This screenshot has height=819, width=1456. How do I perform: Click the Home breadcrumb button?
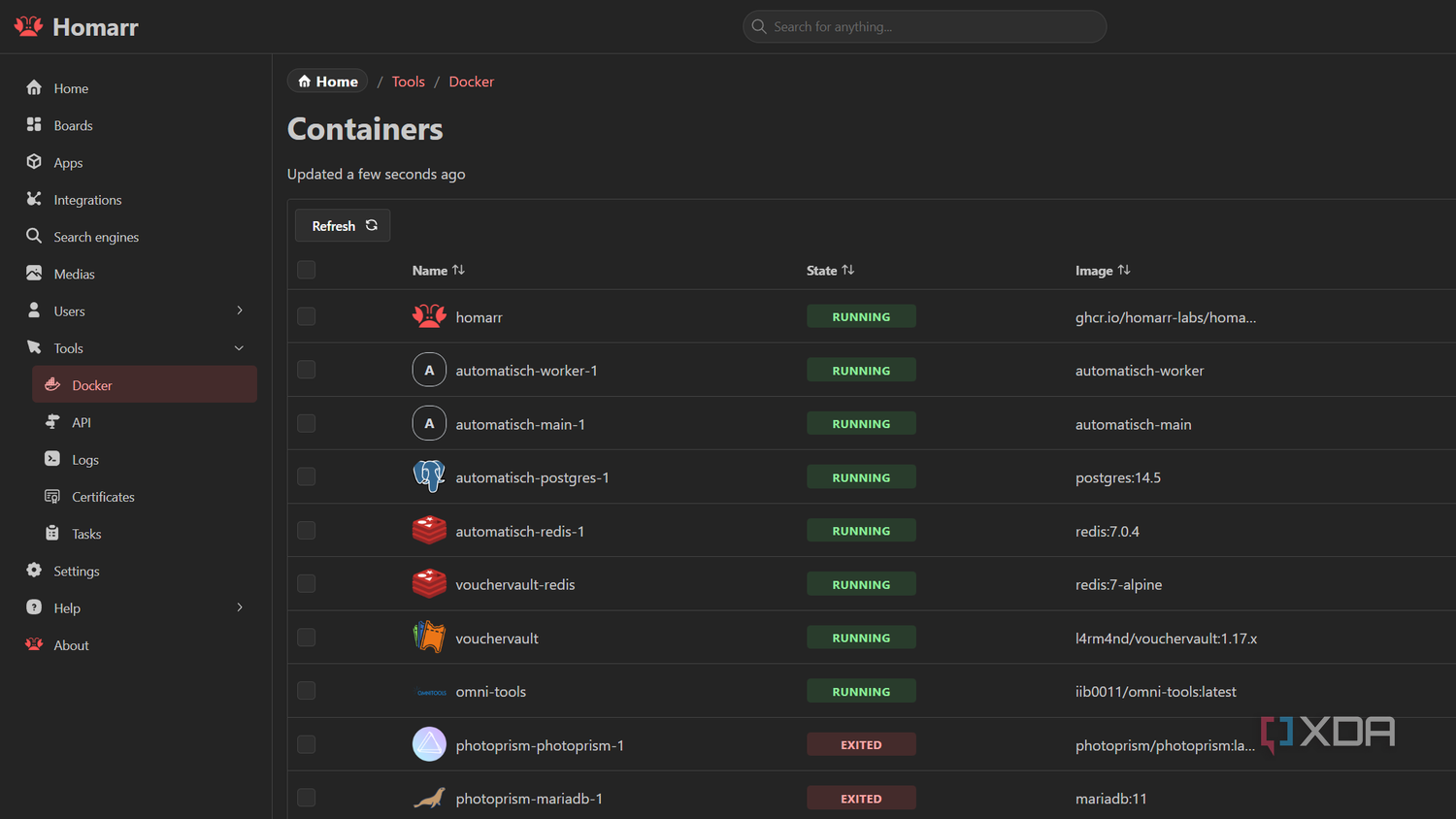pyautogui.click(x=327, y=82)
